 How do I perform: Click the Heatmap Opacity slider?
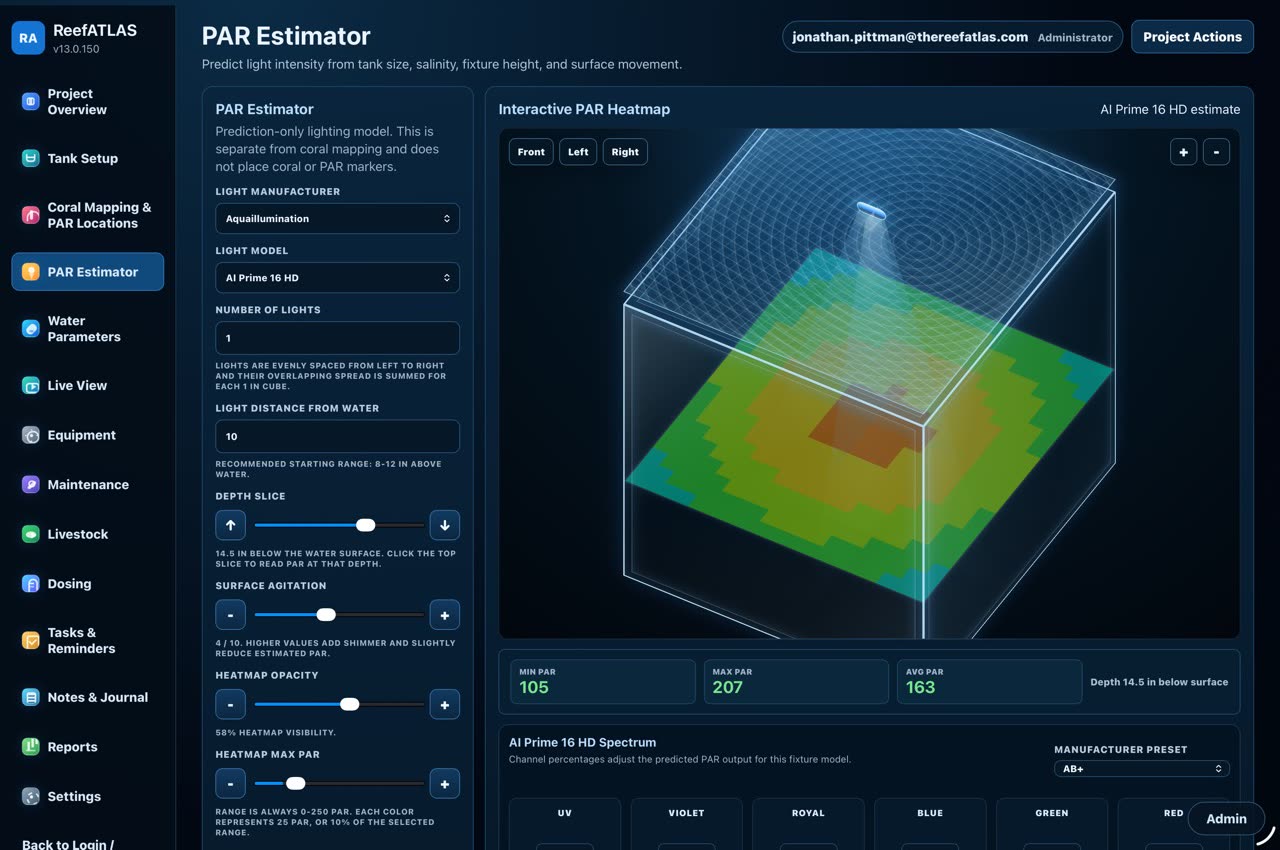(x=338, y=705)
